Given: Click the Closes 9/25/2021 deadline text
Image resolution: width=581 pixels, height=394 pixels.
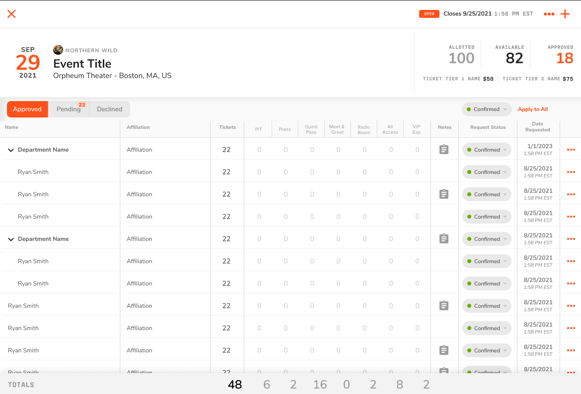Looking at the screenshot, I should [x=488, y=14].
